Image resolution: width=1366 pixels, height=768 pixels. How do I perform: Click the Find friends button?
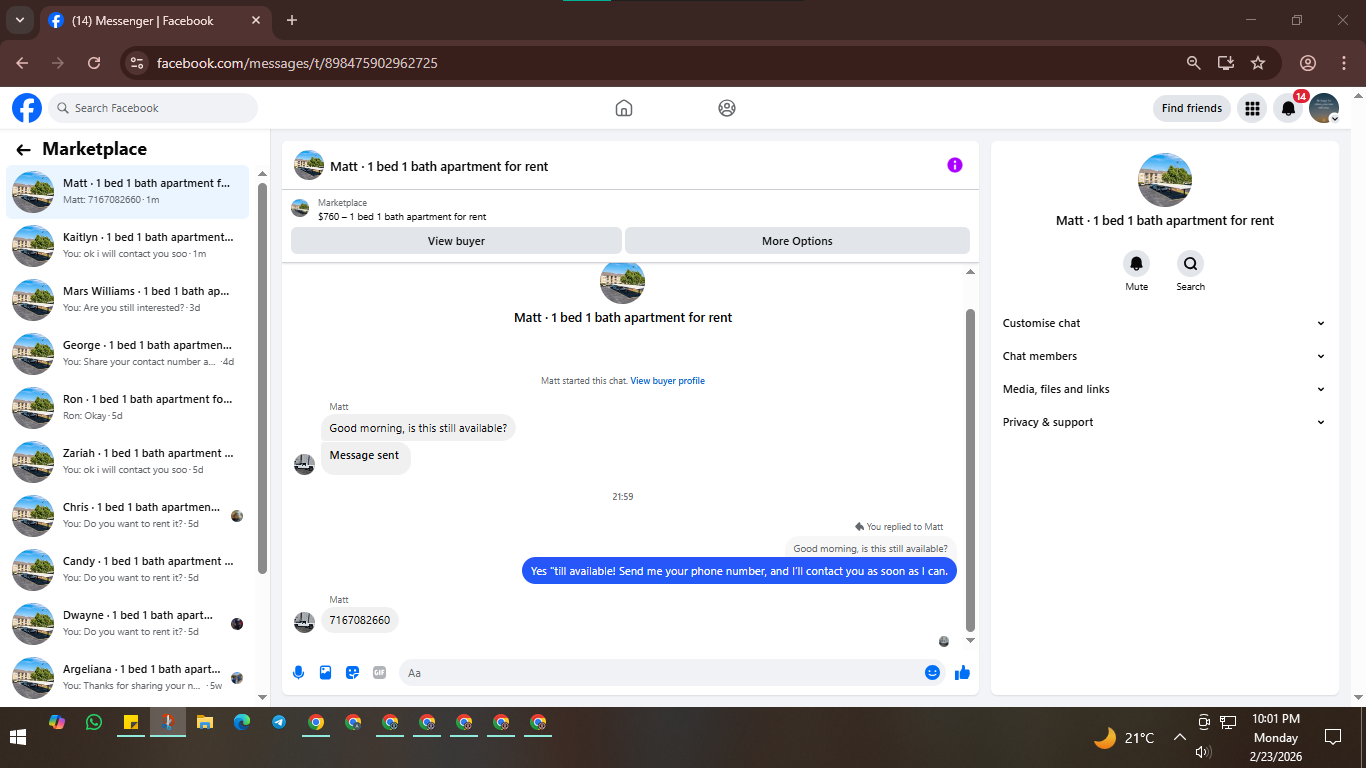1192,108
